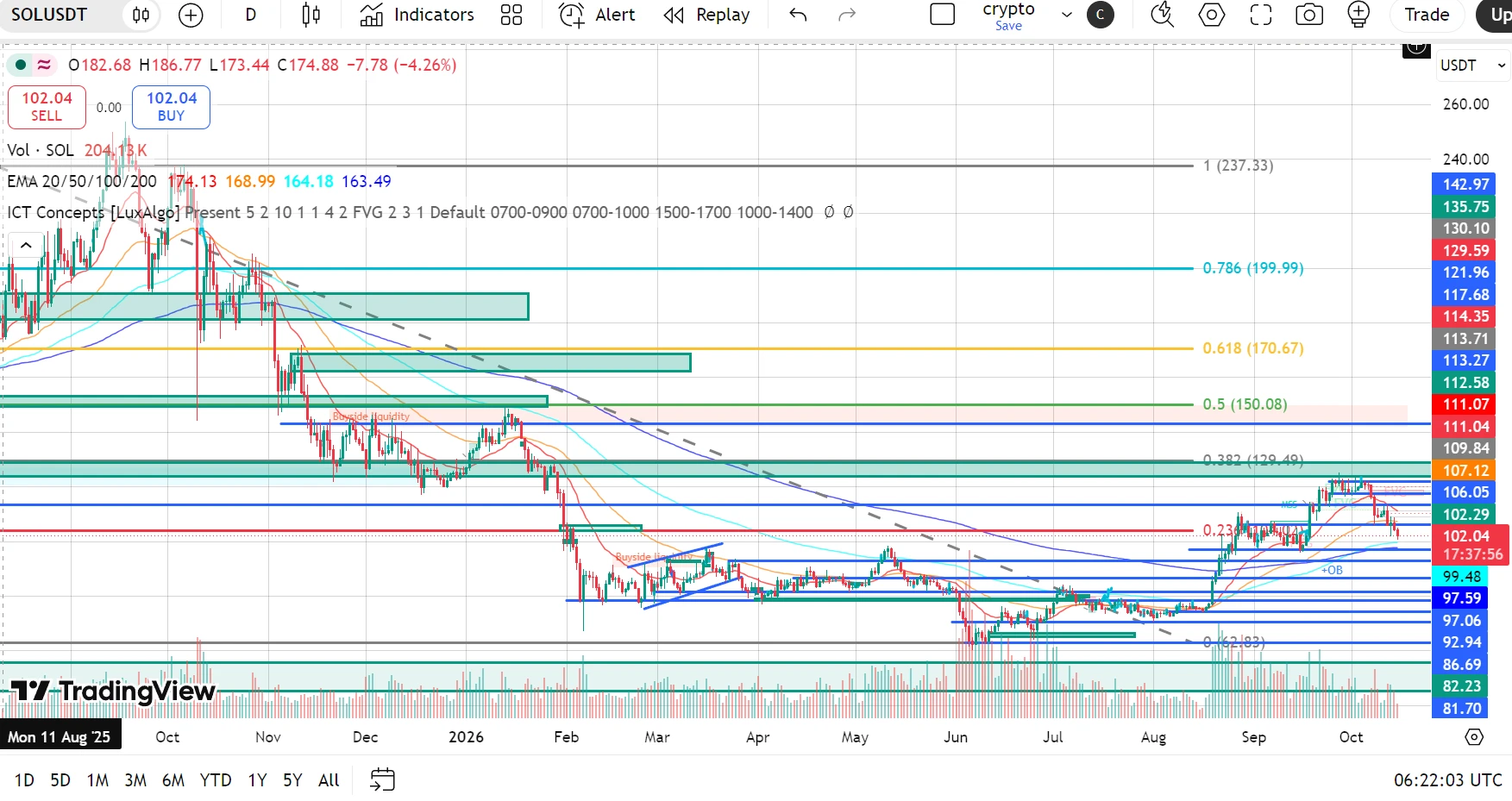Screen dimensions: 1512x801
Task: Open the layout setup square icon
Action: 943,15
